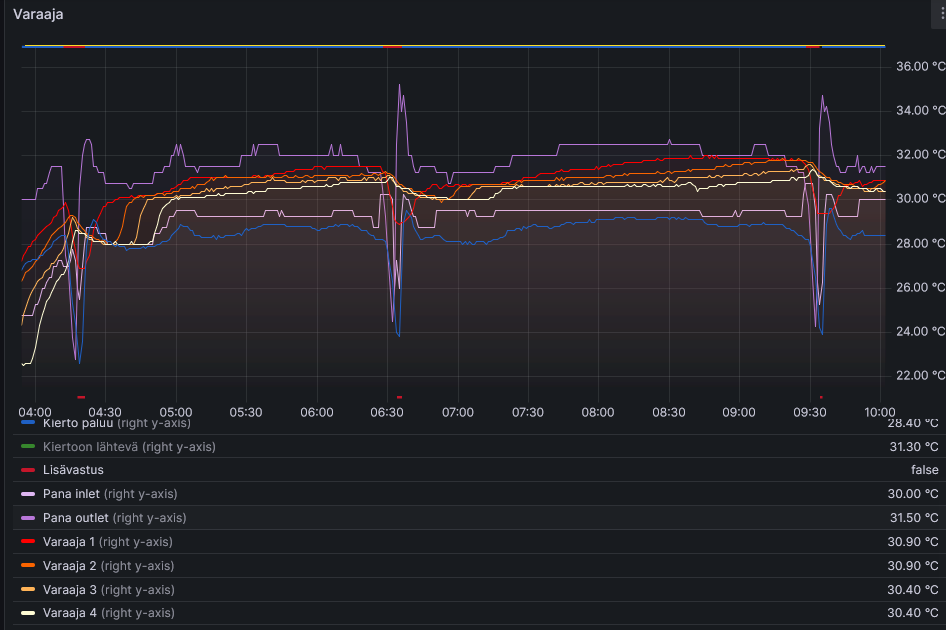Click the Varaaja panel title
Screen dimensions: 946x630
tap(38, 15)
